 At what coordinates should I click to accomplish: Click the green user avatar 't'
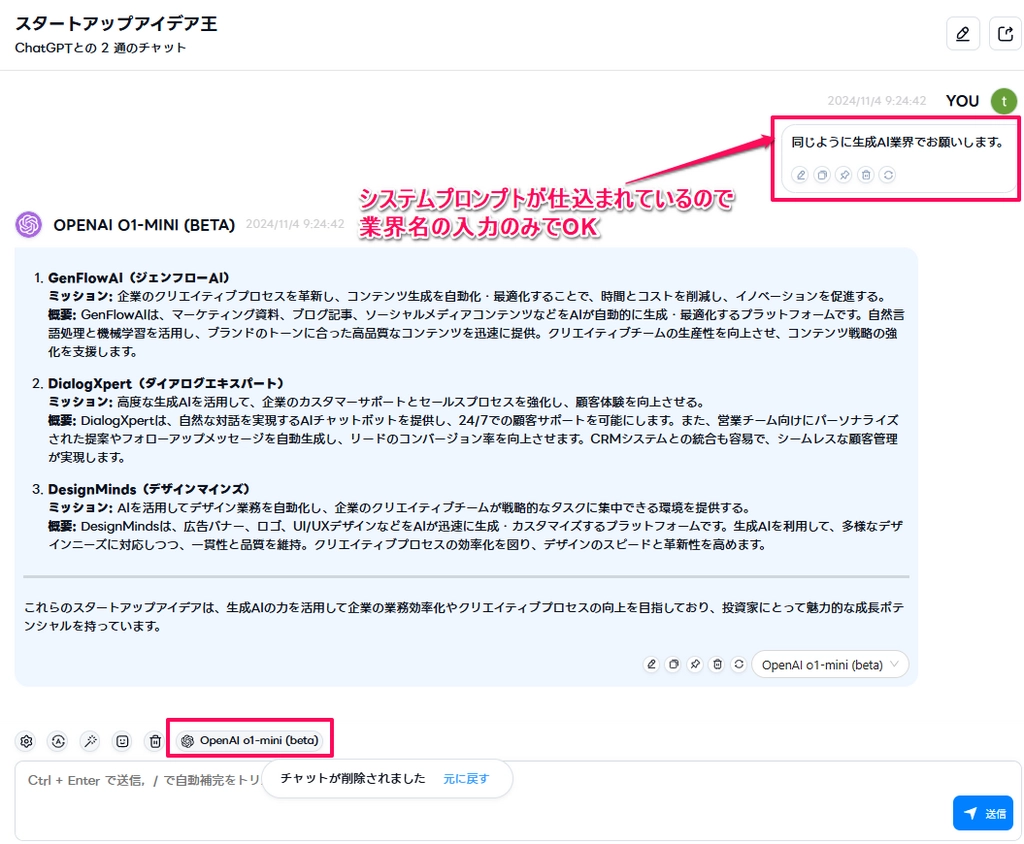tap(1004, 101)
